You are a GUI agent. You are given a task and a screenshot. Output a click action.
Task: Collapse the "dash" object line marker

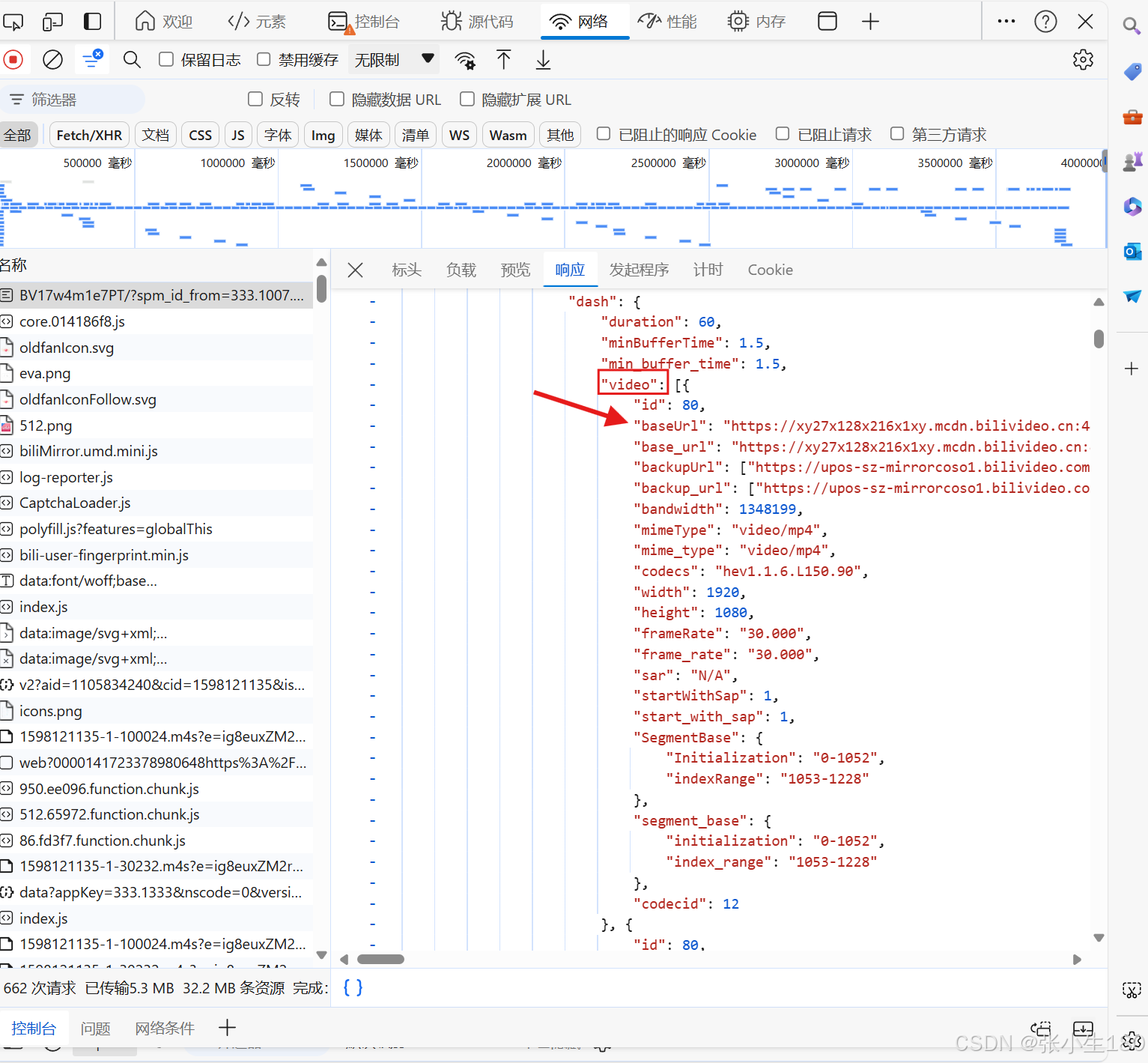coord(372,301)
